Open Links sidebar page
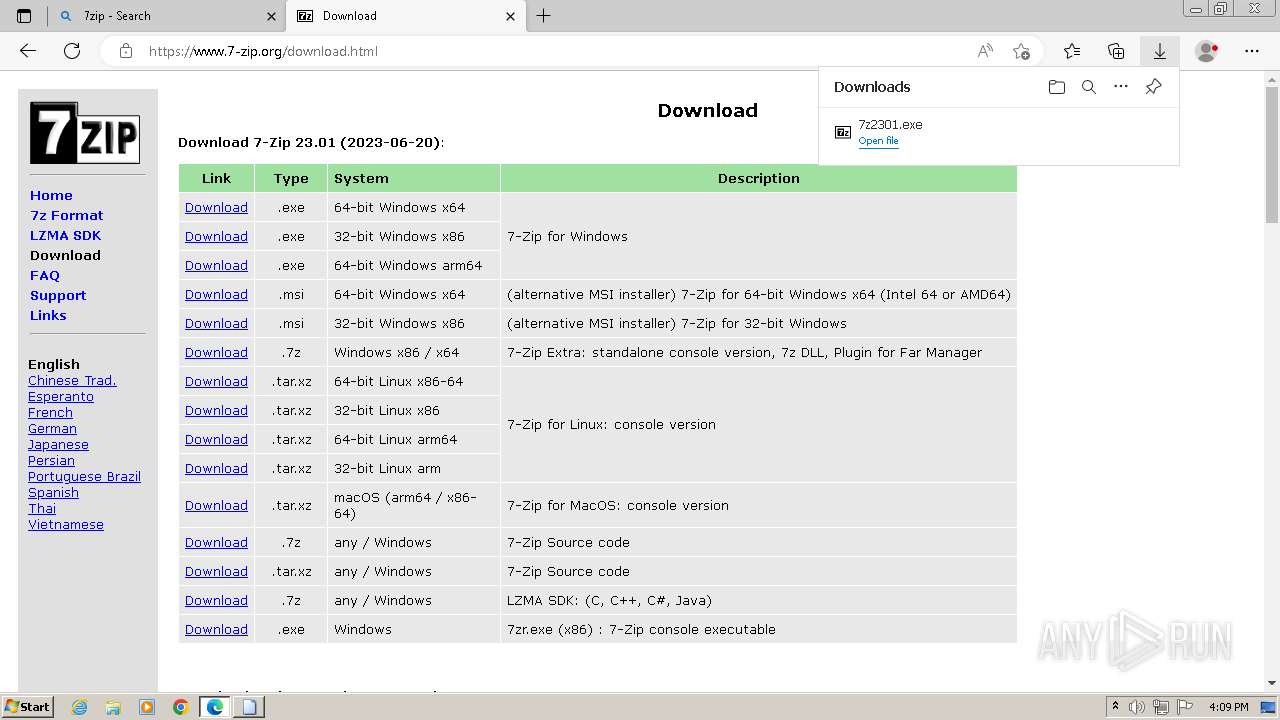The image size is (1280, 720). [48, 315]
